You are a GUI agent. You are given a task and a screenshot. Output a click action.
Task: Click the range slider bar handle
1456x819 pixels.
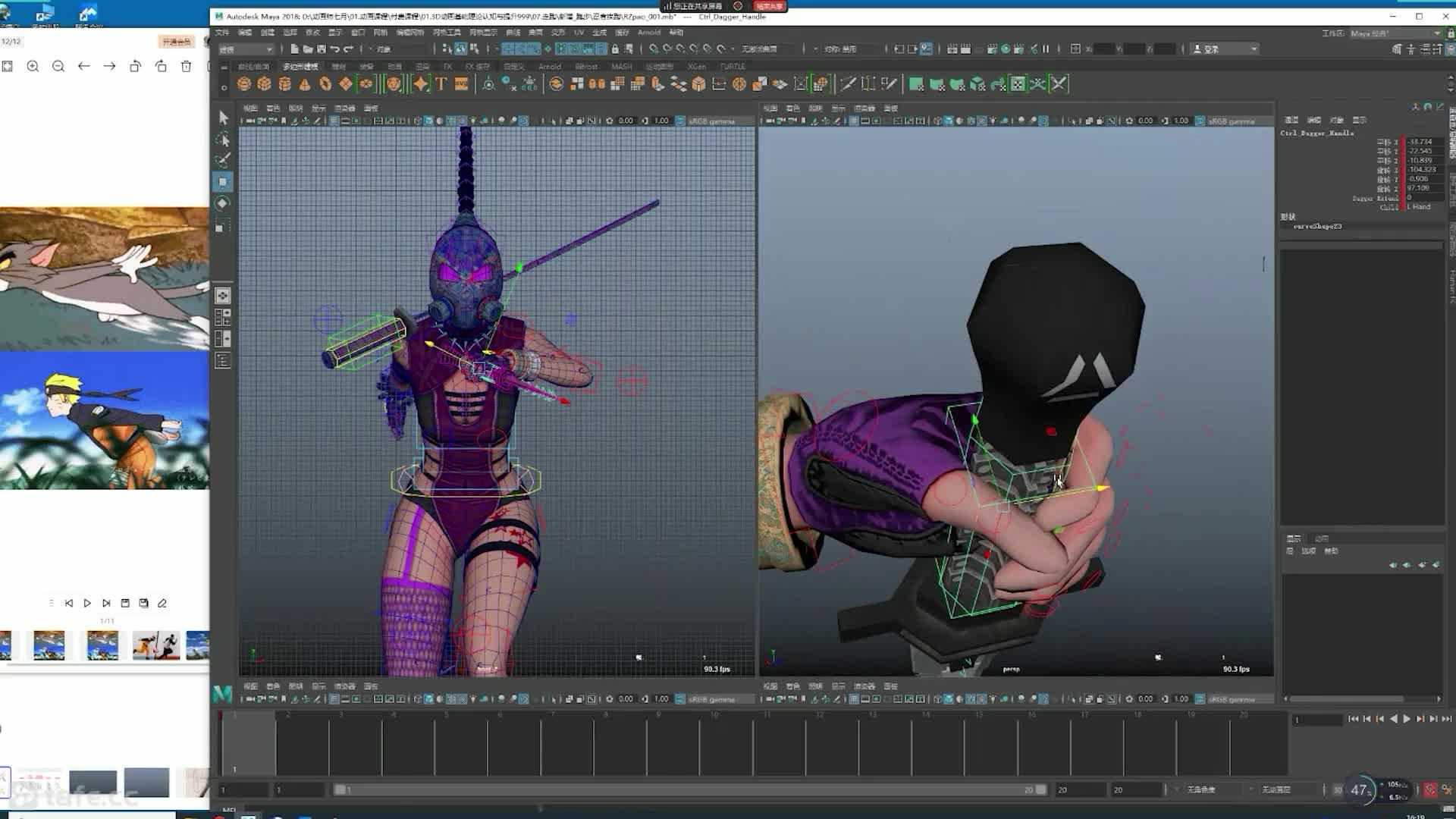click(x=340, y=790)
